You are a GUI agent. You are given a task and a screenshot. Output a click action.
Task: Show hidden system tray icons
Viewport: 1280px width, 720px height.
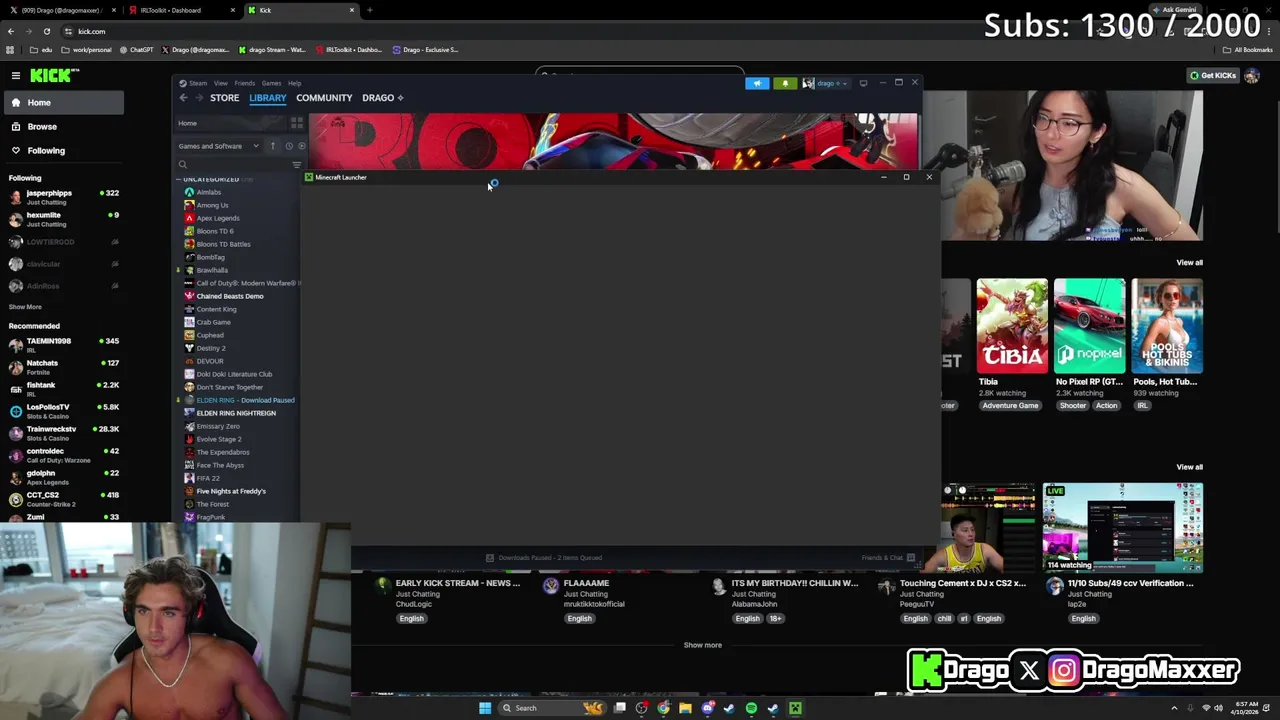point(1174,708)
